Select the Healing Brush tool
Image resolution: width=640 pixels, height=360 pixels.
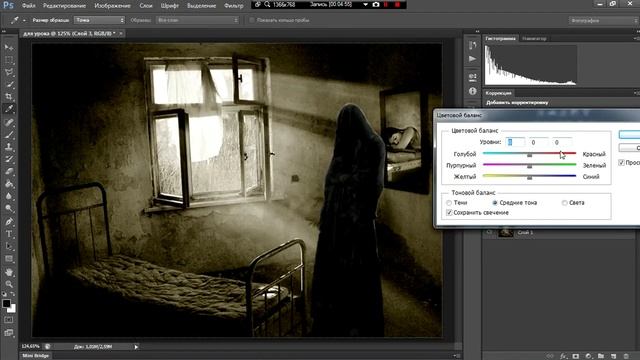click(9, 122)
